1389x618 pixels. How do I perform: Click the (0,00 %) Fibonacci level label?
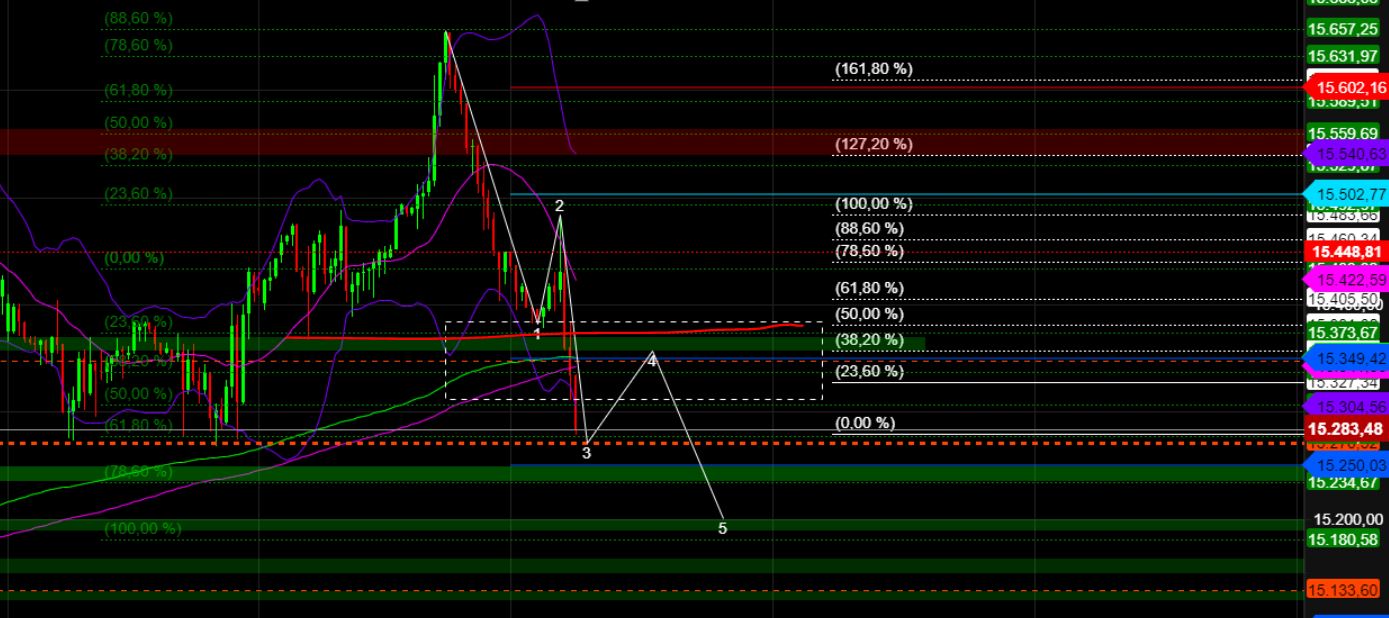pos(865,423)
